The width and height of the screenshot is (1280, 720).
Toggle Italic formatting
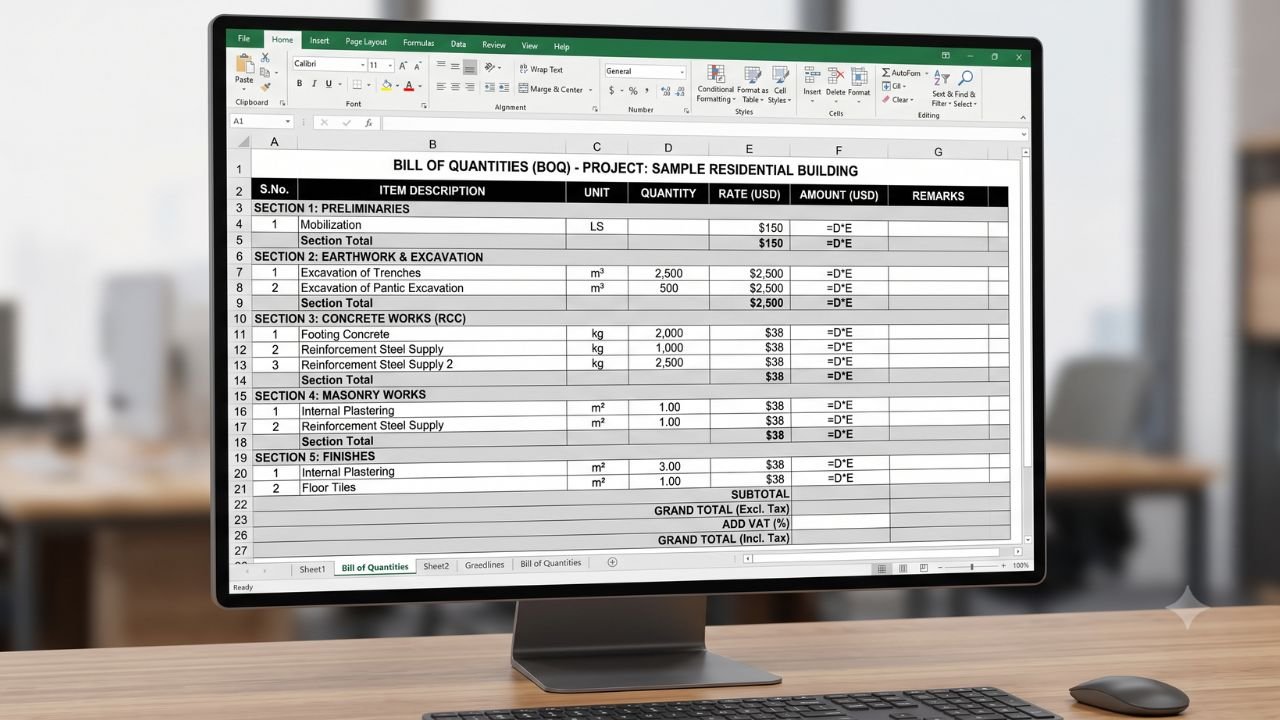point(314,84)
